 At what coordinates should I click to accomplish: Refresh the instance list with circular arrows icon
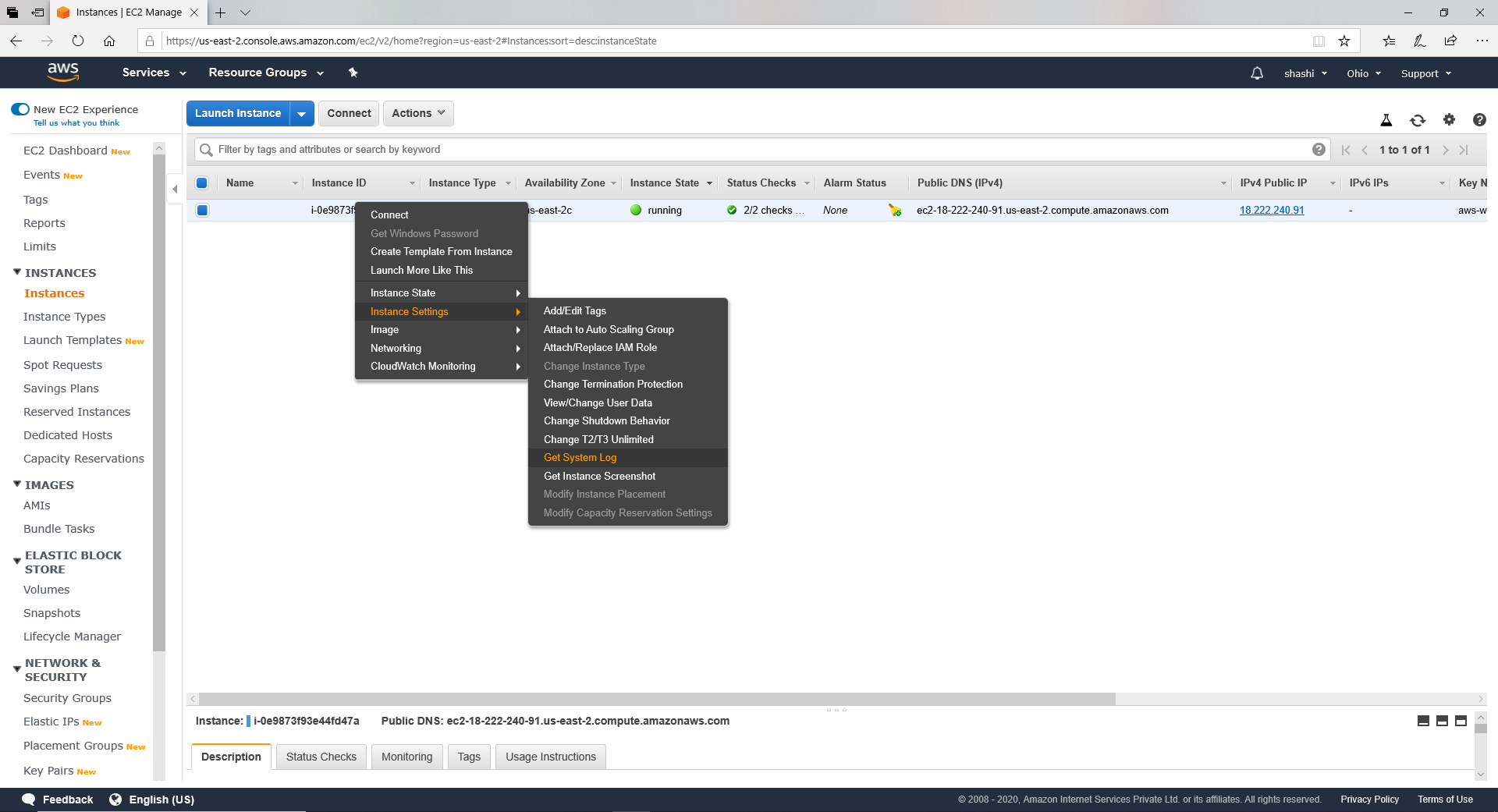coord(1418,120)
